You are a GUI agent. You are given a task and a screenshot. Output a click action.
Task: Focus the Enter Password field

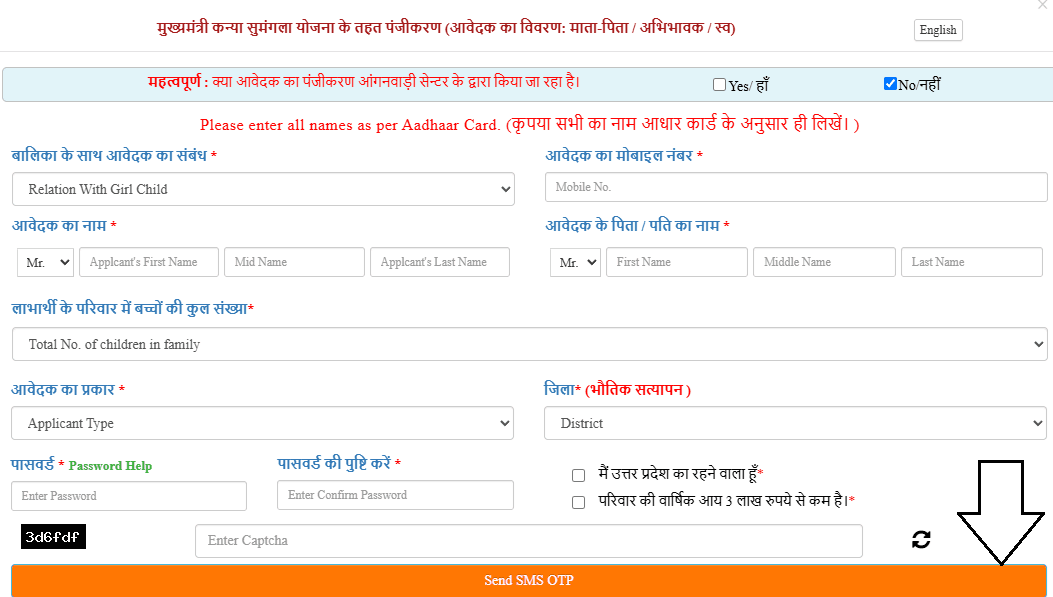click(129, 496)
